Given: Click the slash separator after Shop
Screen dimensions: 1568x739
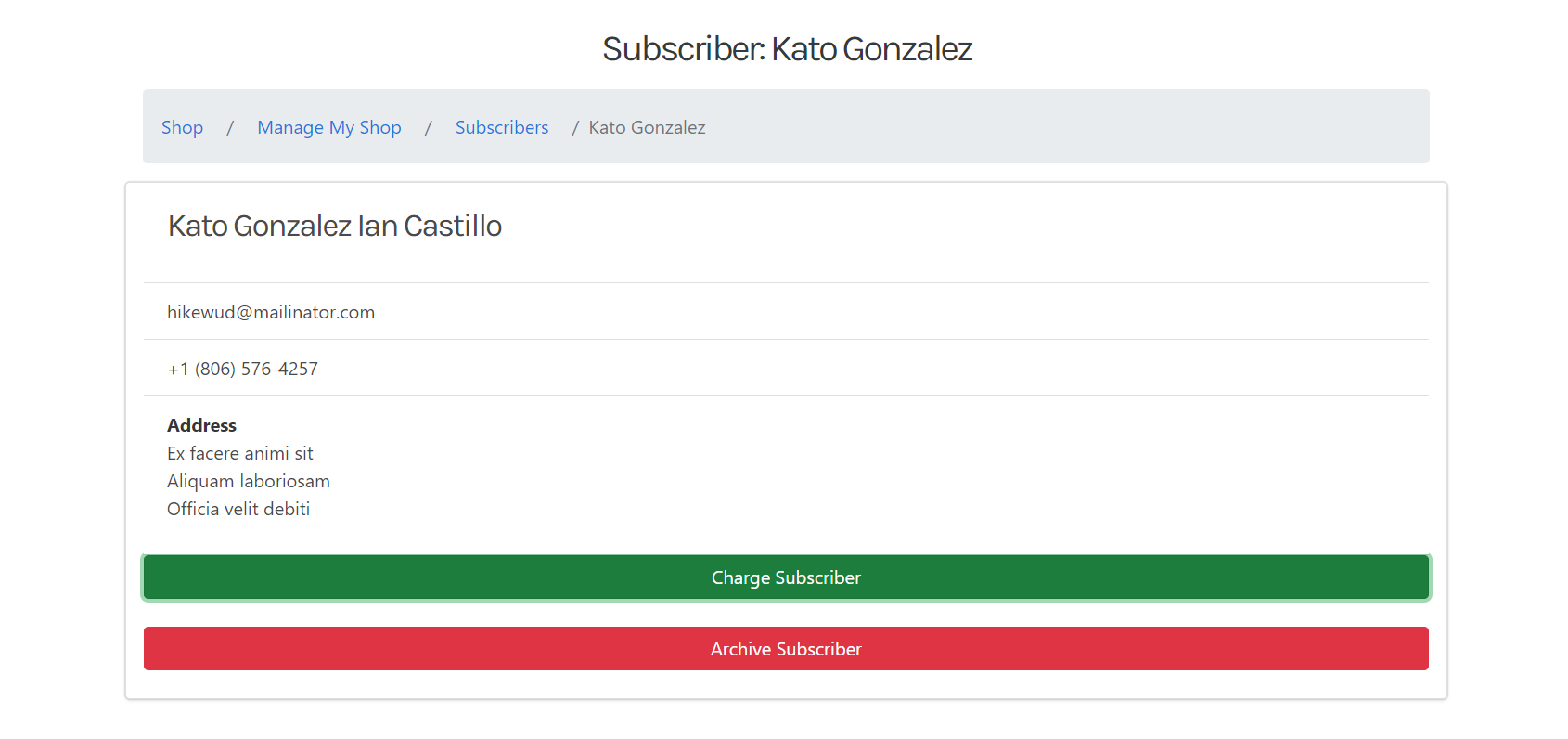Looking at the screenshot, I should [230, 127].
